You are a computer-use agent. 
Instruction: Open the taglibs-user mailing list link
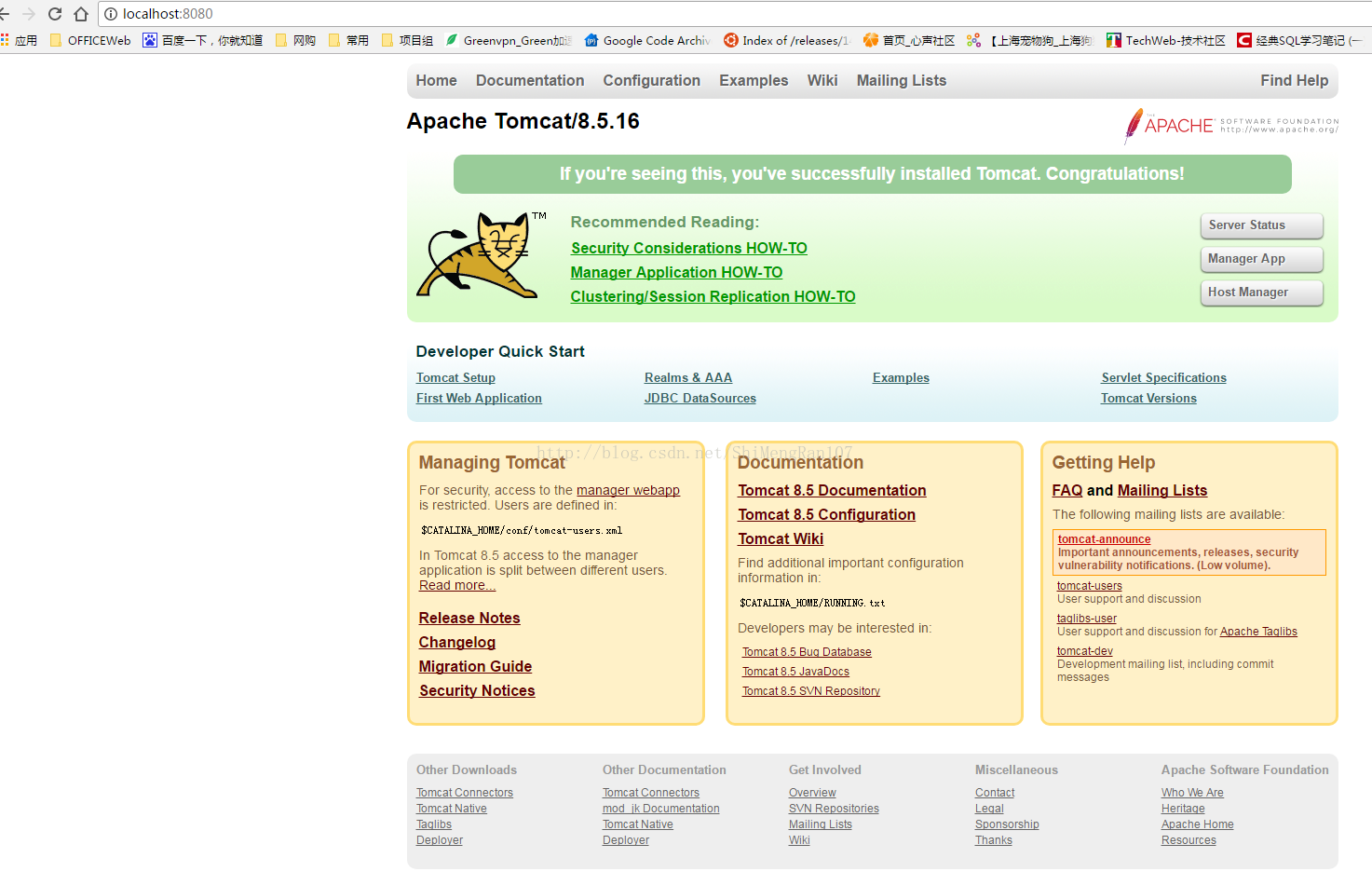click(1086, 619)
